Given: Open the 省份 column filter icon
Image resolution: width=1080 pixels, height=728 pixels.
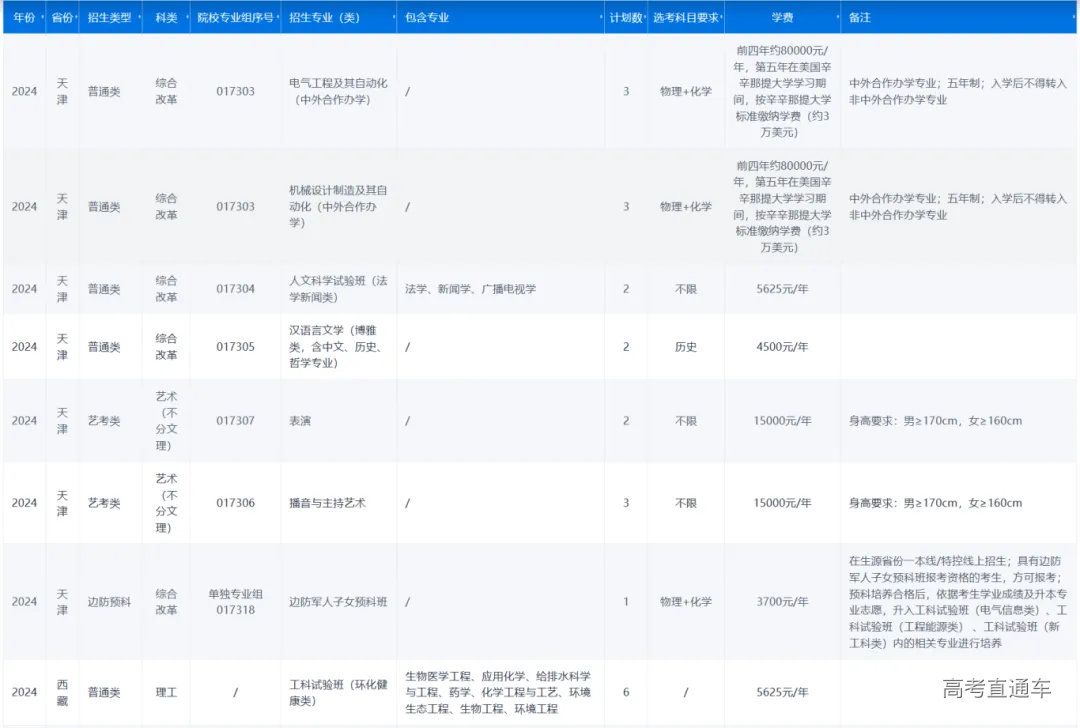Looking at the screenshot, I should pos(74,17).
